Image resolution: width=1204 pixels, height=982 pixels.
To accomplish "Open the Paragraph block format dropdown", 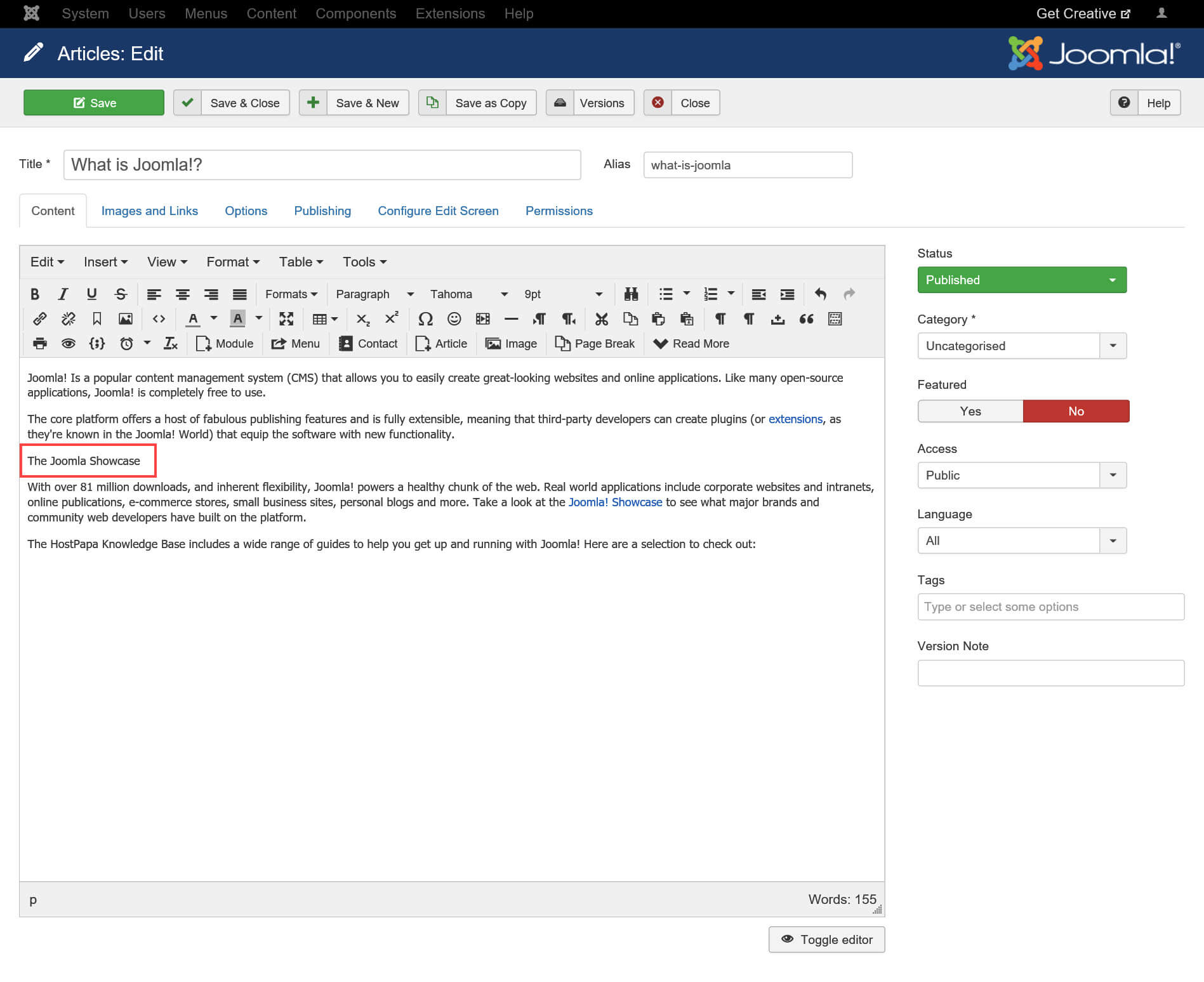I will click(x=374, y=294).
